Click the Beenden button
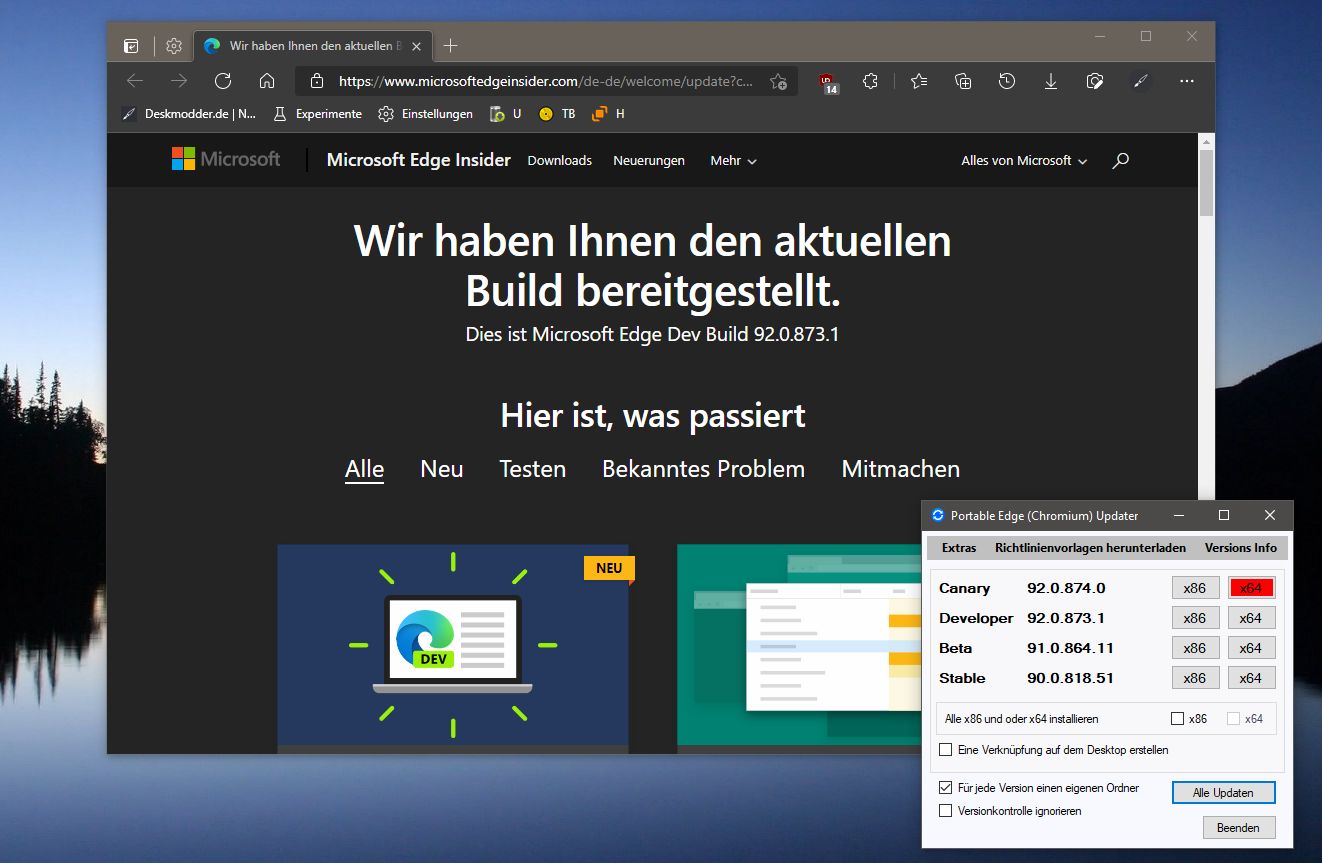 point(1238,828)
